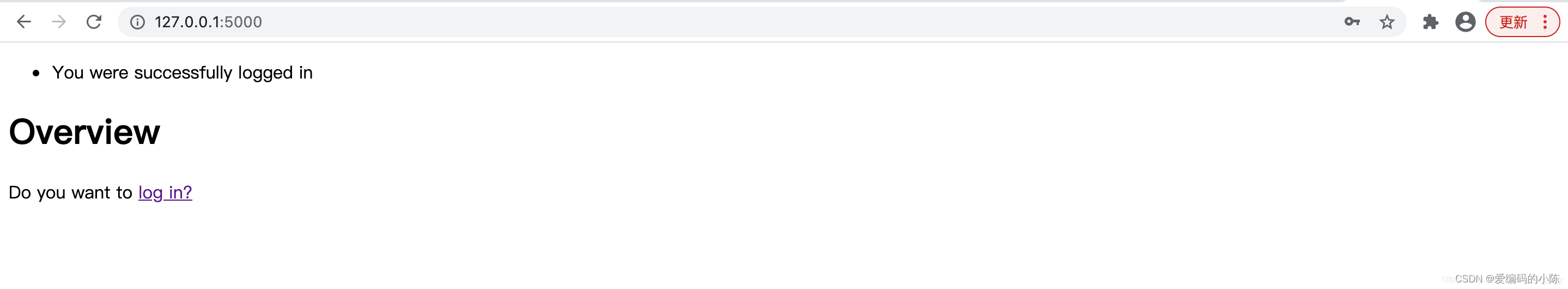
Task: Click the port number 5000 in URL
Action: pos(243,22)
